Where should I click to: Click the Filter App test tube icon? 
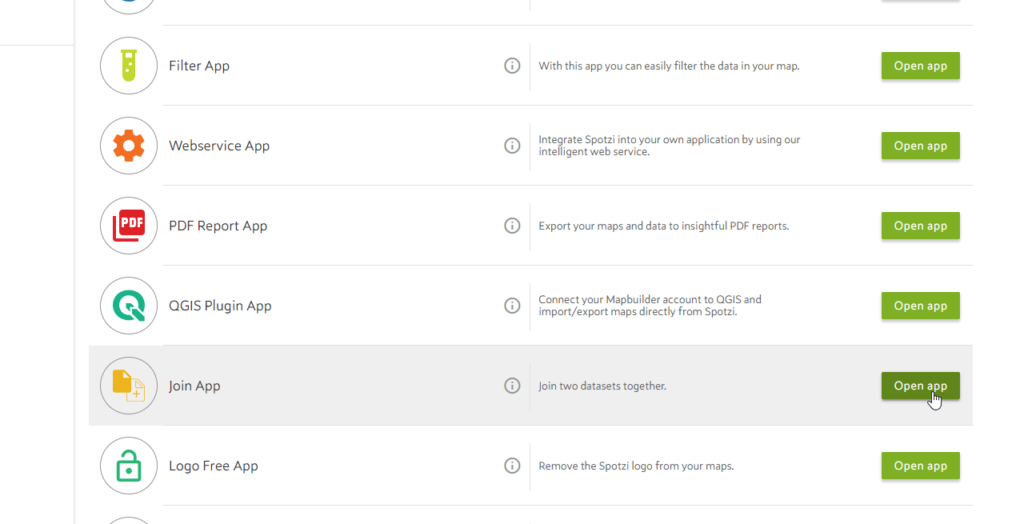click(x=129, y=66)
